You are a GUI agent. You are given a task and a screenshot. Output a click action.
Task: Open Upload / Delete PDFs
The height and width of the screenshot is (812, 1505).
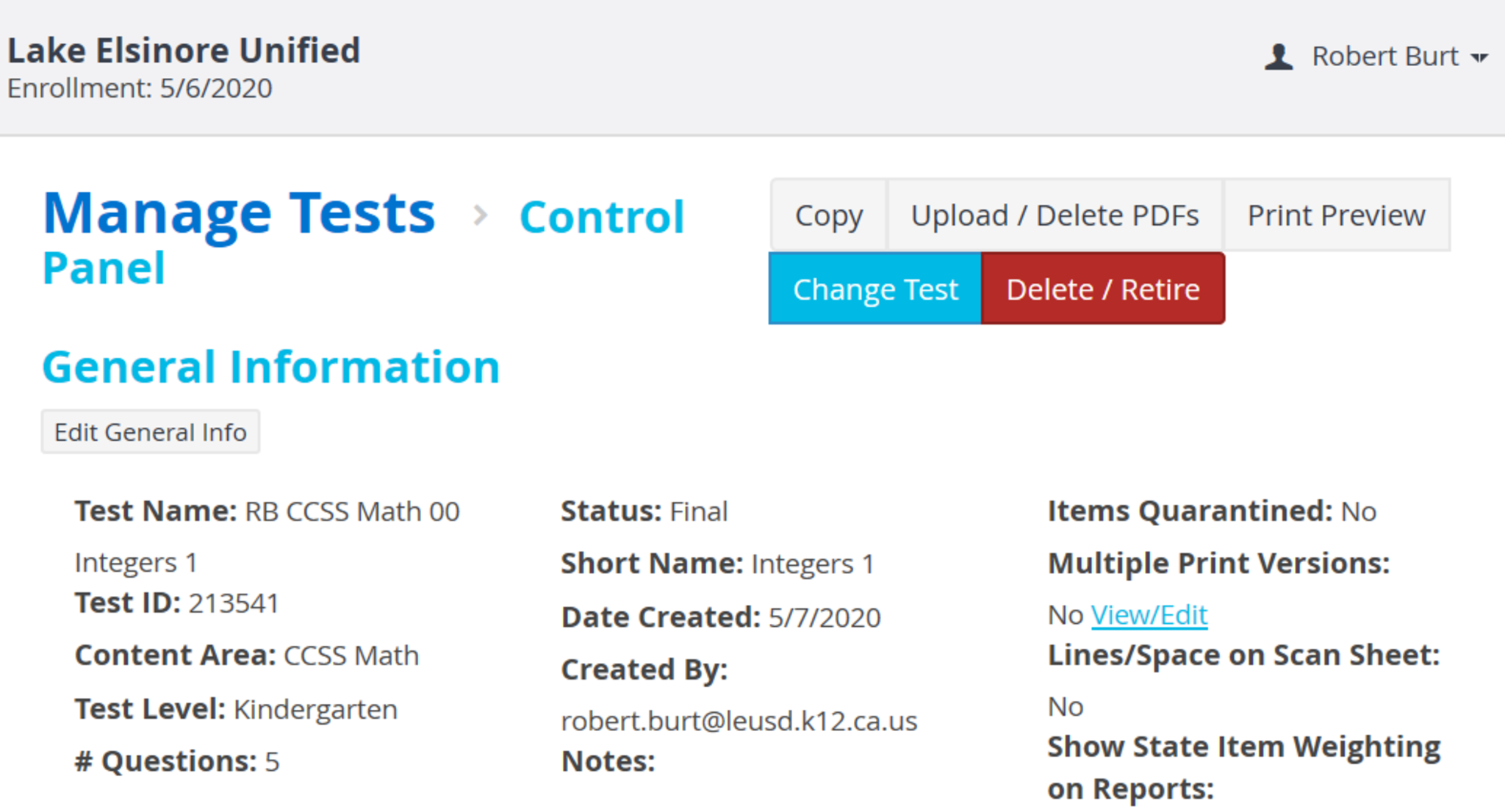coord(1055,215)
